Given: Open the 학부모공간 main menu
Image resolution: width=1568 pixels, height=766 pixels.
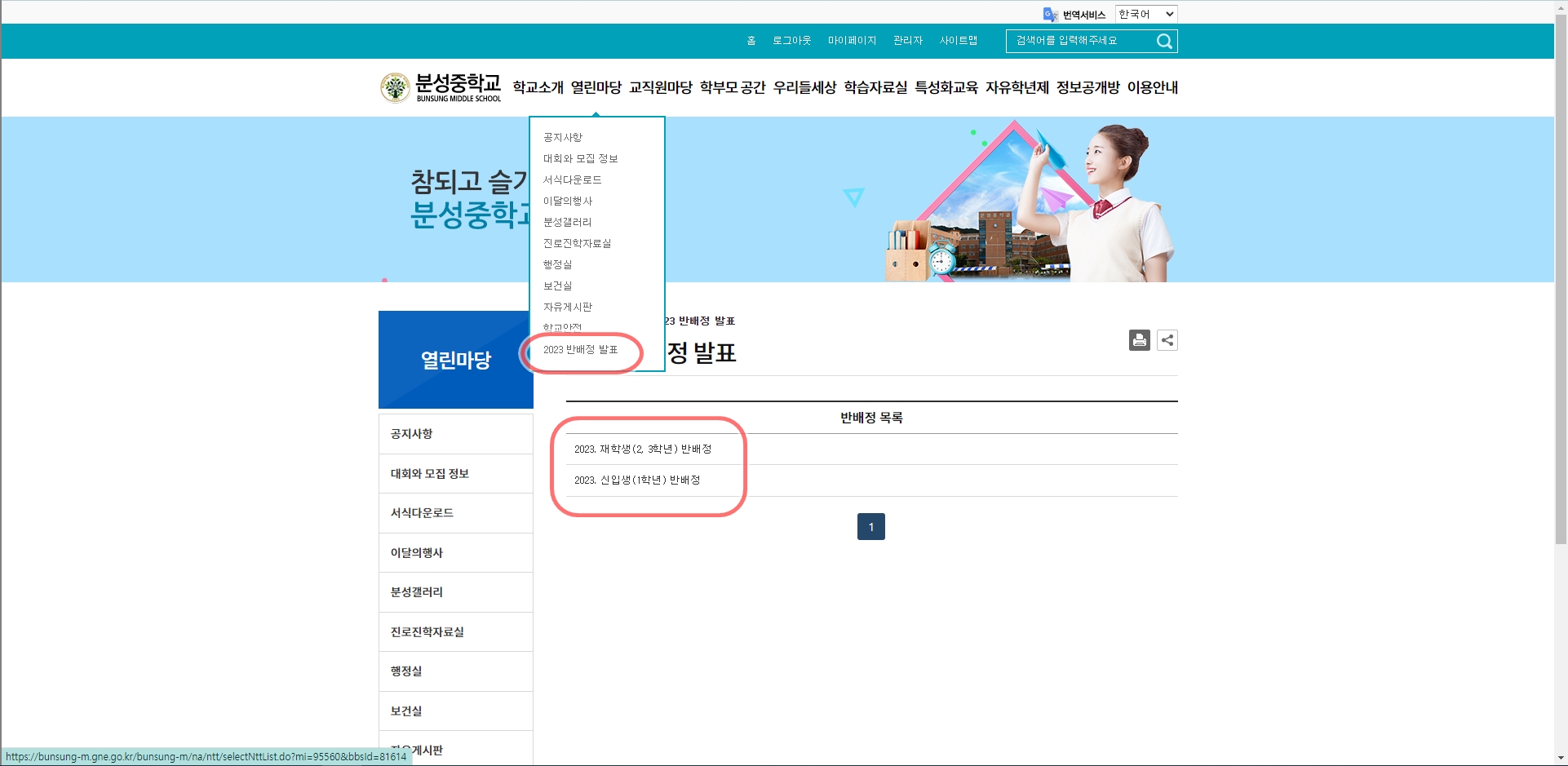Looking at the screenshot, I should [x=732, y=87].
